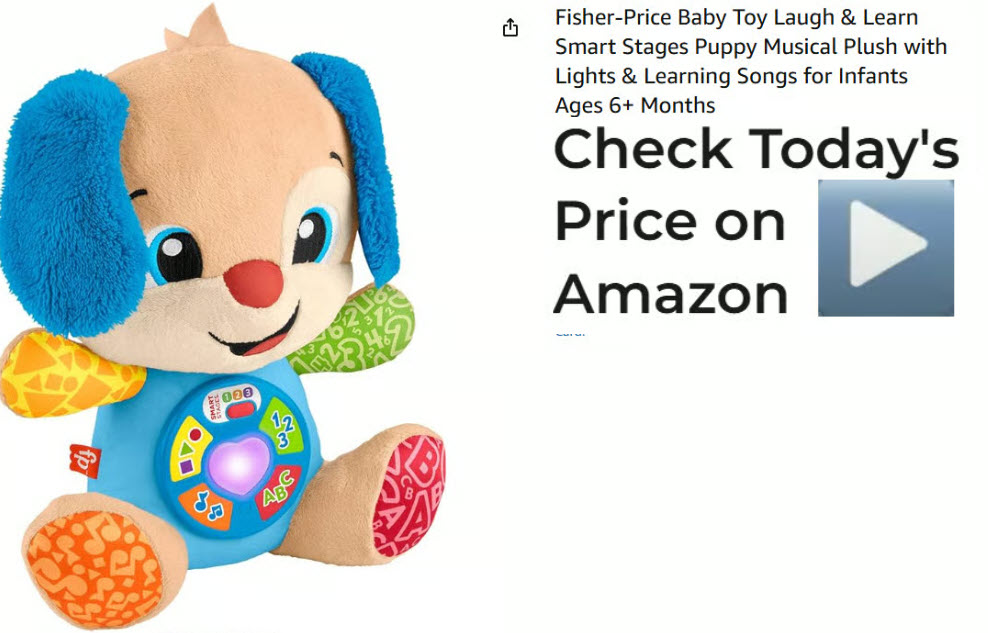Click the puppy's red nose

[254, 284]
